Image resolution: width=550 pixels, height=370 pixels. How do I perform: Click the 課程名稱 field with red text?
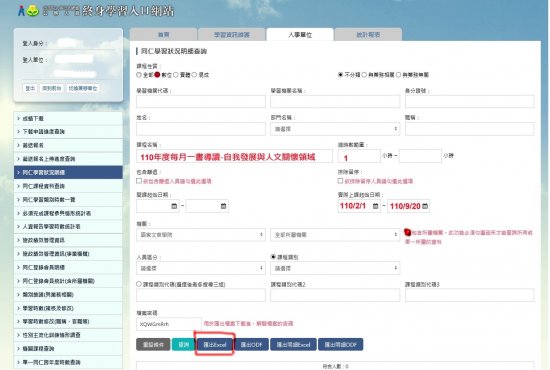point(234,156)
